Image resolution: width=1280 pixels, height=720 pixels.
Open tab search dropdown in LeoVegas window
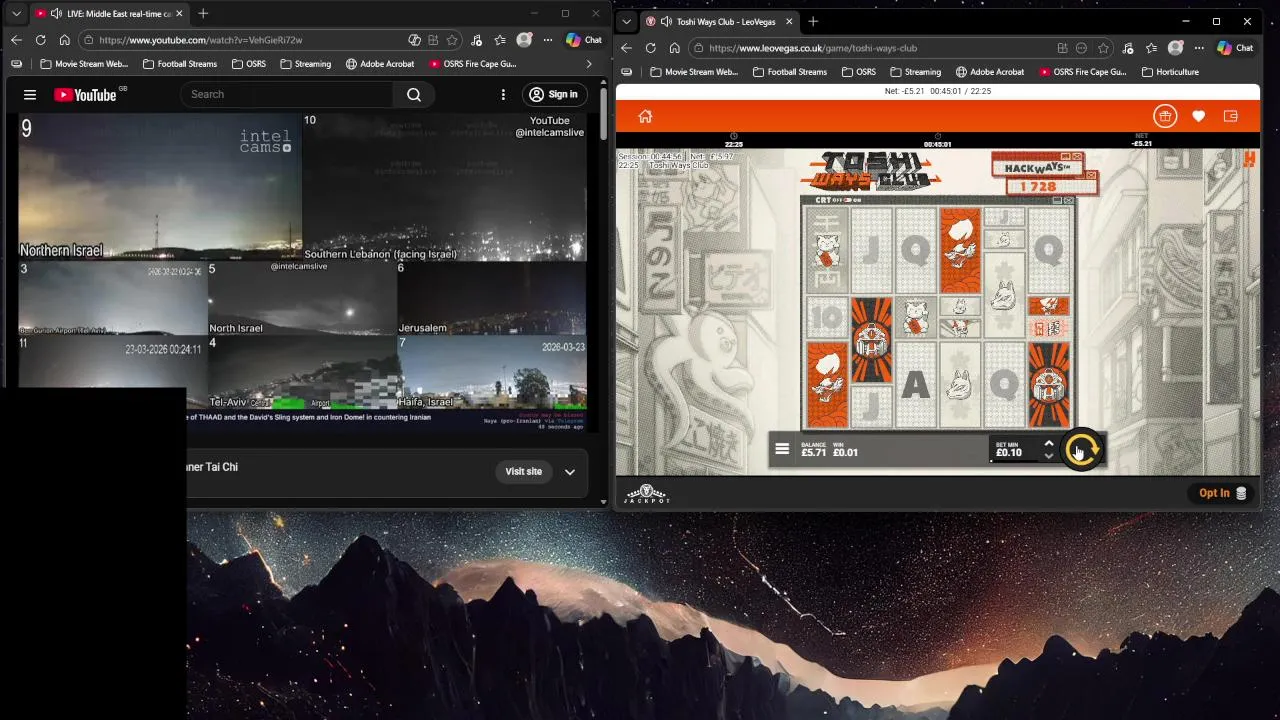(626, 21)
